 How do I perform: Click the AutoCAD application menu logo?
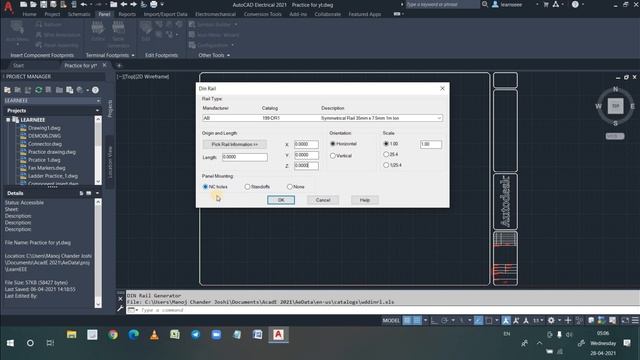[8, 7]
